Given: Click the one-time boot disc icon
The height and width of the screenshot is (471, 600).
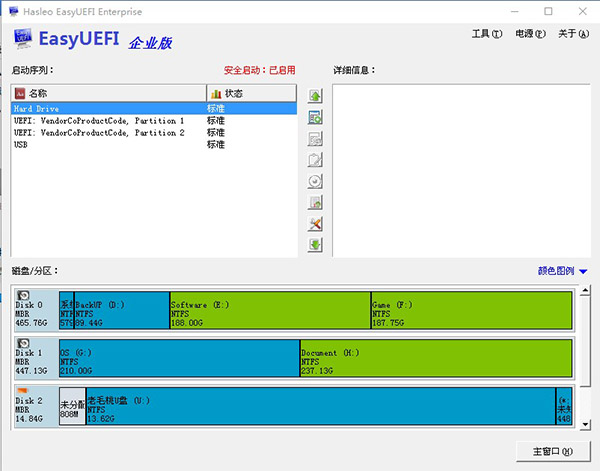Looking at the screenshot, I should (x=315, y=181).
